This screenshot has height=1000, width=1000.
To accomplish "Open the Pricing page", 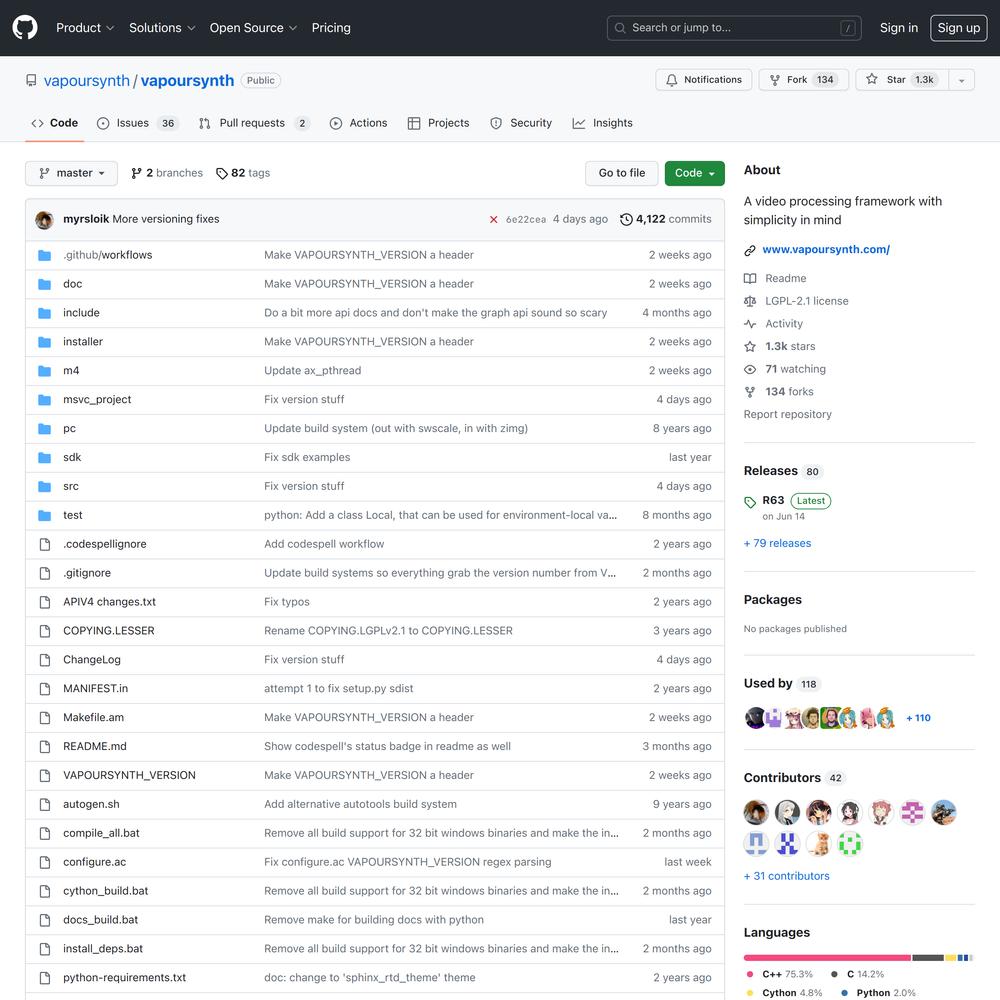I will 331,28.
